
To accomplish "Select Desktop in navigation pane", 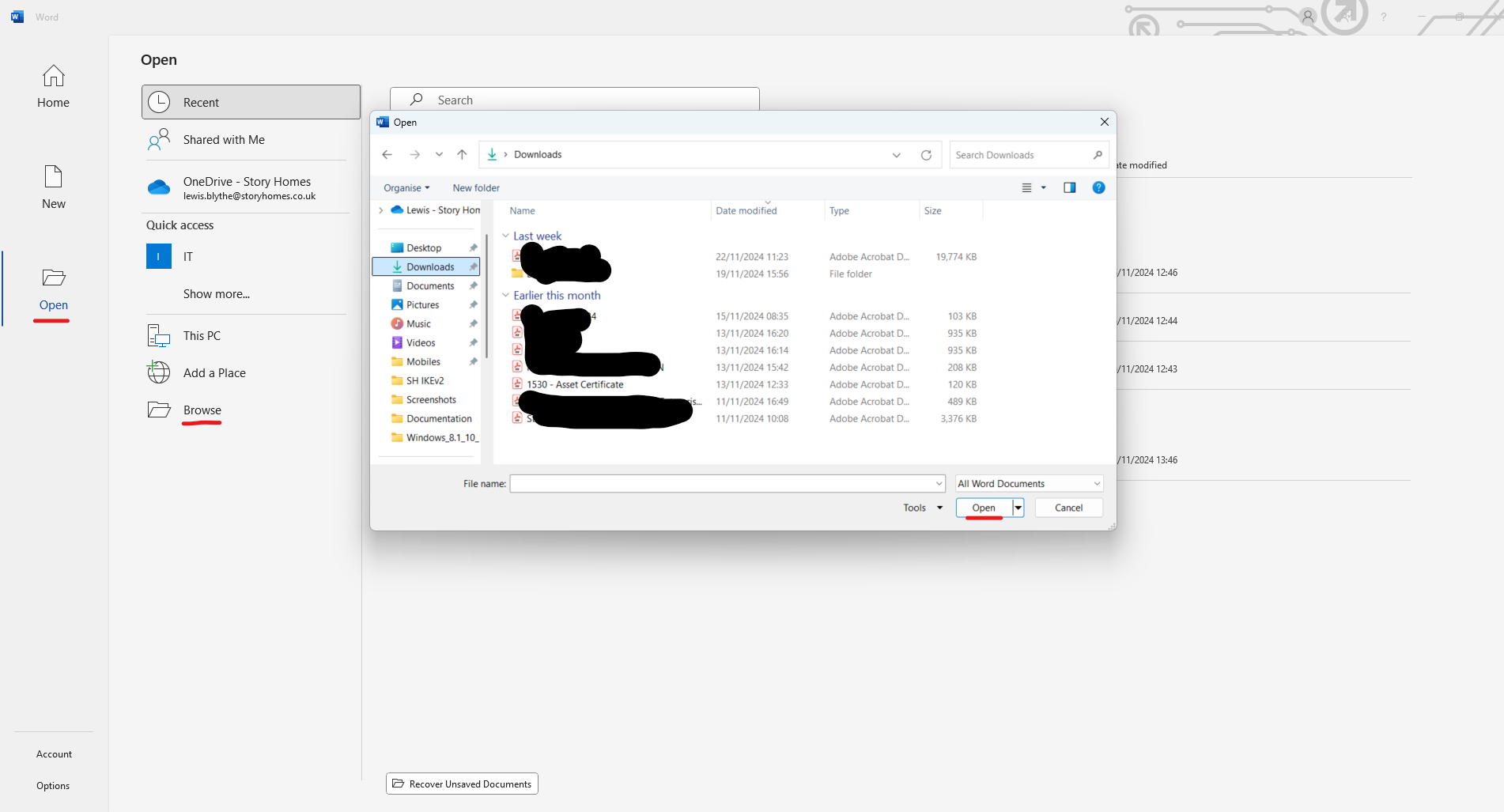I will [424, 248].
